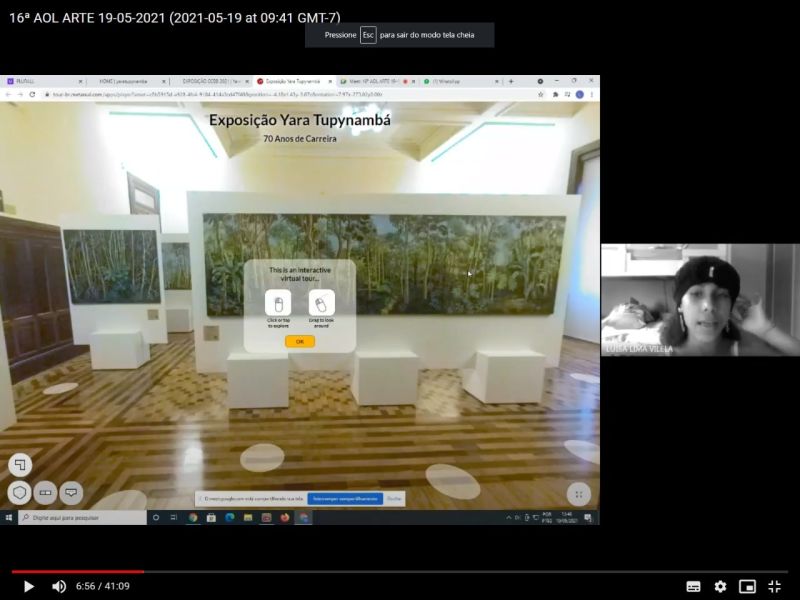Exit full screen mode
The height and width of the screenshot is (600, 800).
(774, 586)
